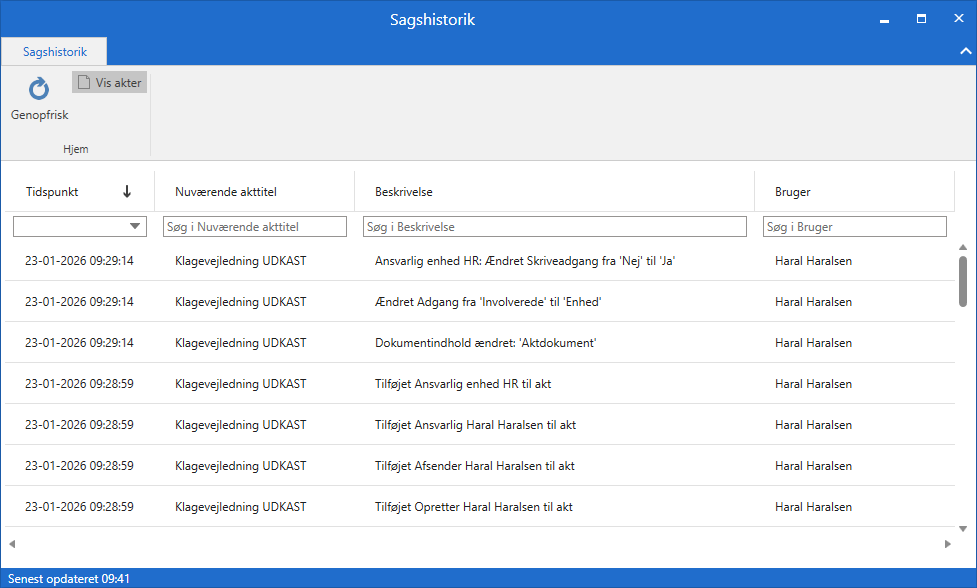Select 'Tilføjet Afsender Haral Haralsen til akt'
Image resolution: width=977 pixels, height=588 pixels.
[x=475, y=467]
